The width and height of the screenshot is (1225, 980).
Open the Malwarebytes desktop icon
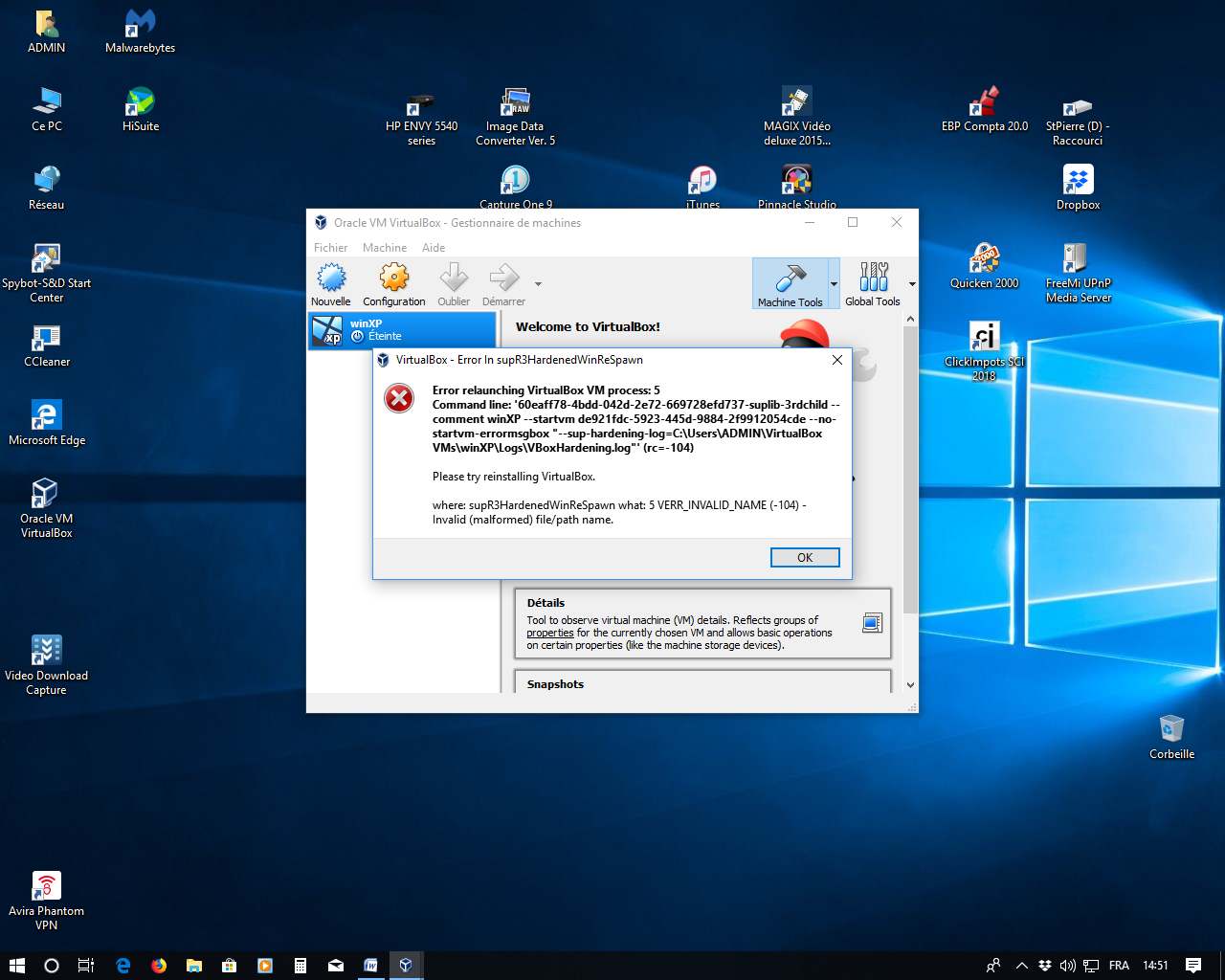(x=140, y=32)
